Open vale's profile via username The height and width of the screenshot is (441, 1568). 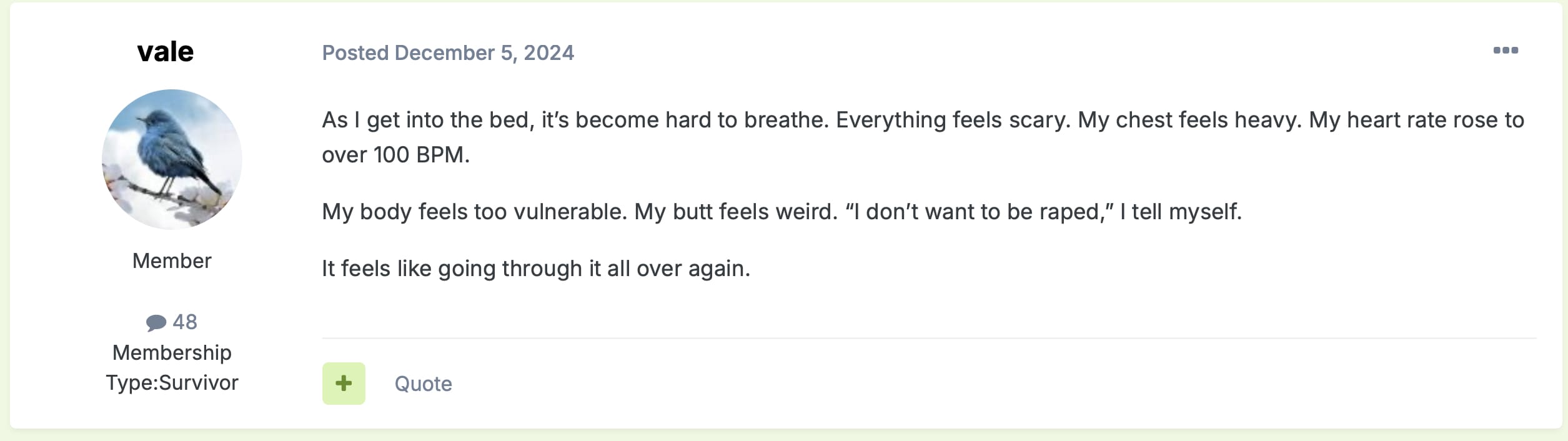coord(166,51)
